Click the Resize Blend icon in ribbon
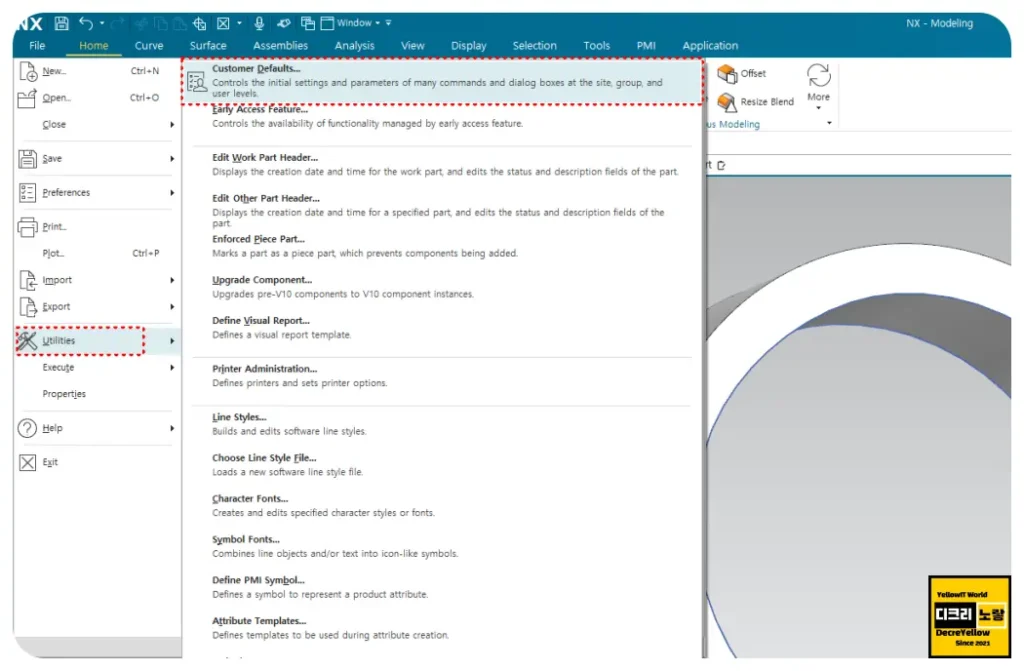1024x671 pixels. click(x=727, y=102)
